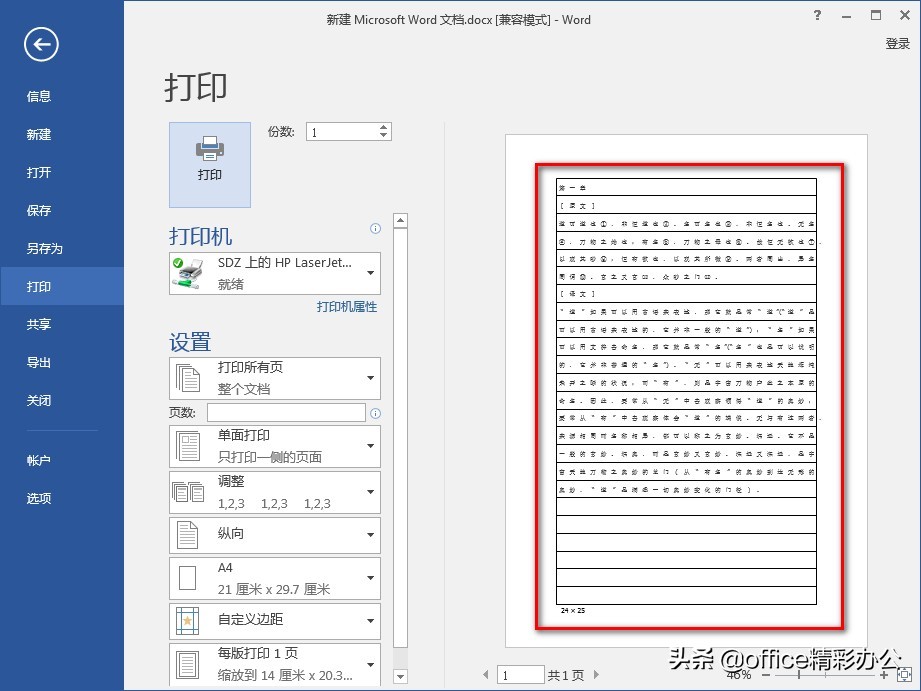The image size is (921, 691).
Task: Expand the A4 paper size dropdown
Action: tap(371, 578)
